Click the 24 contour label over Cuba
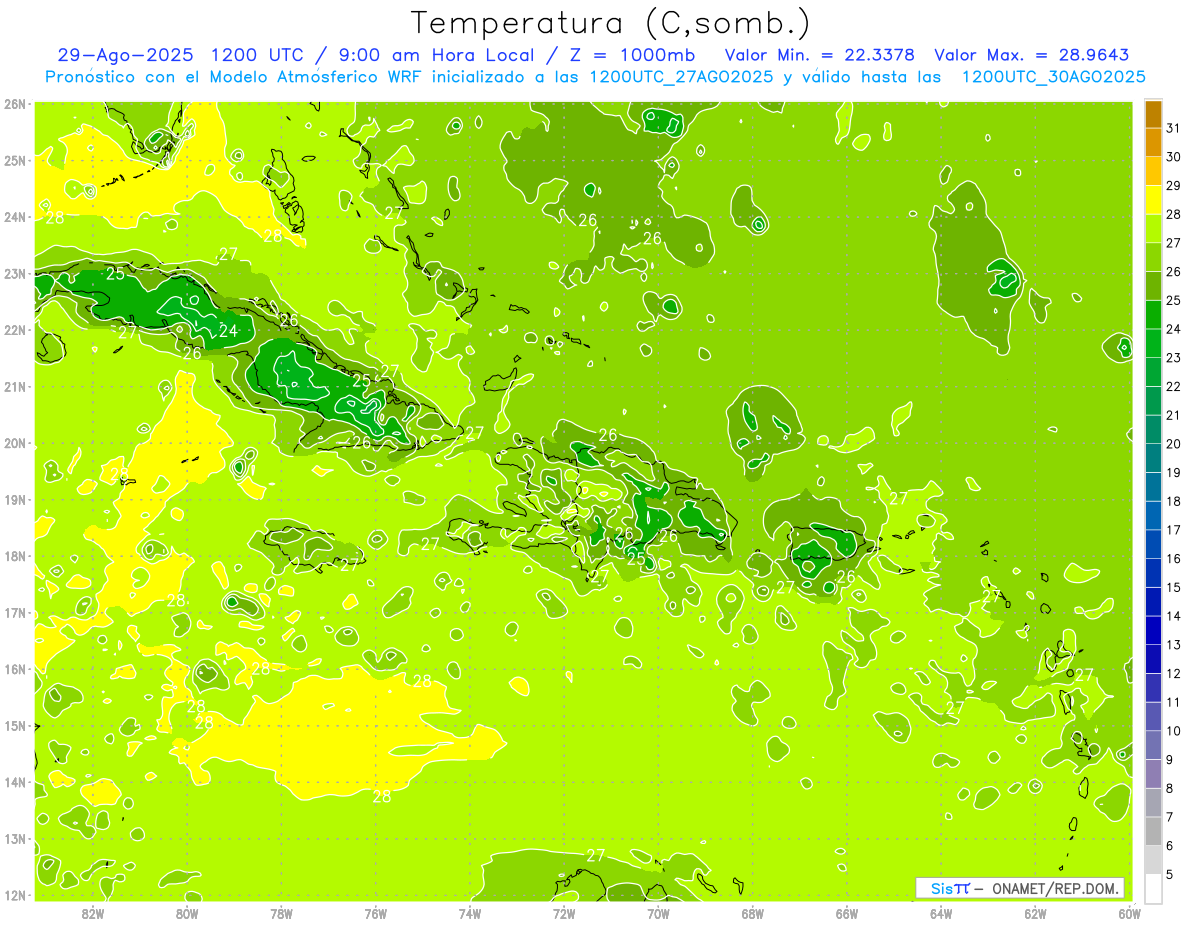 click(228, 331)
